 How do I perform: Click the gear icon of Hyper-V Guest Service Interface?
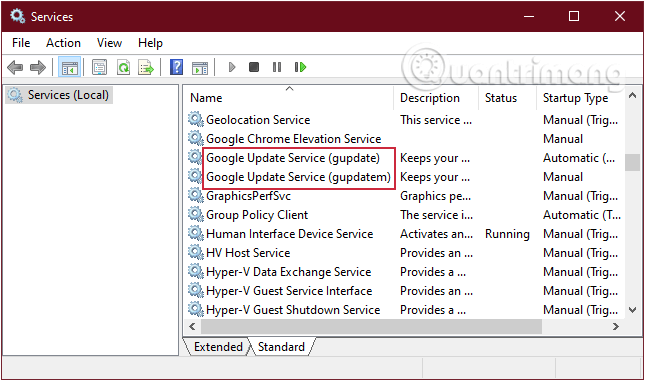click(196, 290)
